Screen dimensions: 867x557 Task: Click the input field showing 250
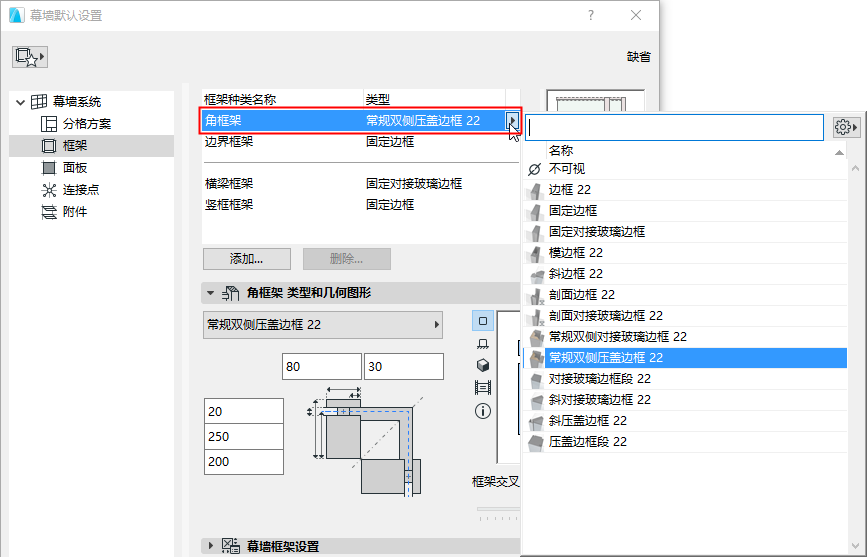(x=244, y=436)
